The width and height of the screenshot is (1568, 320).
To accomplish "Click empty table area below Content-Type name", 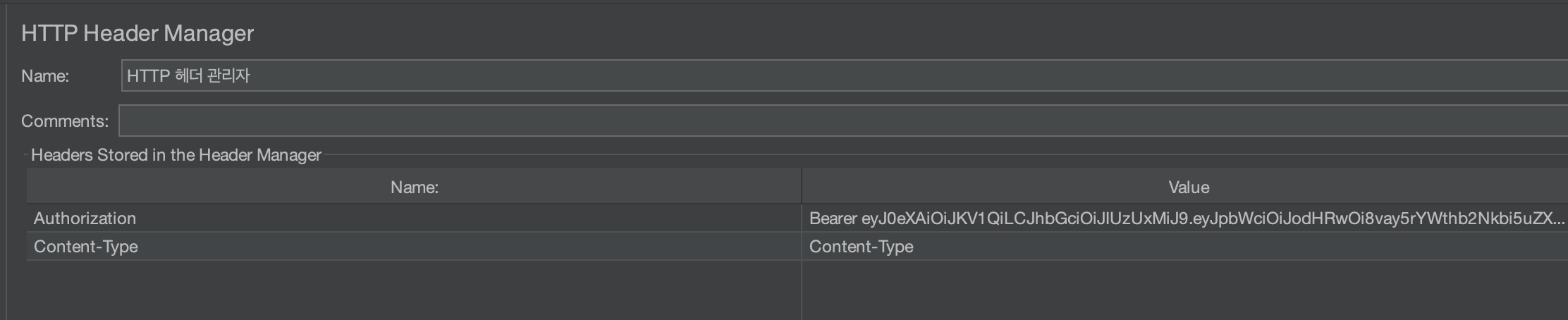I will tap(414, 290).
